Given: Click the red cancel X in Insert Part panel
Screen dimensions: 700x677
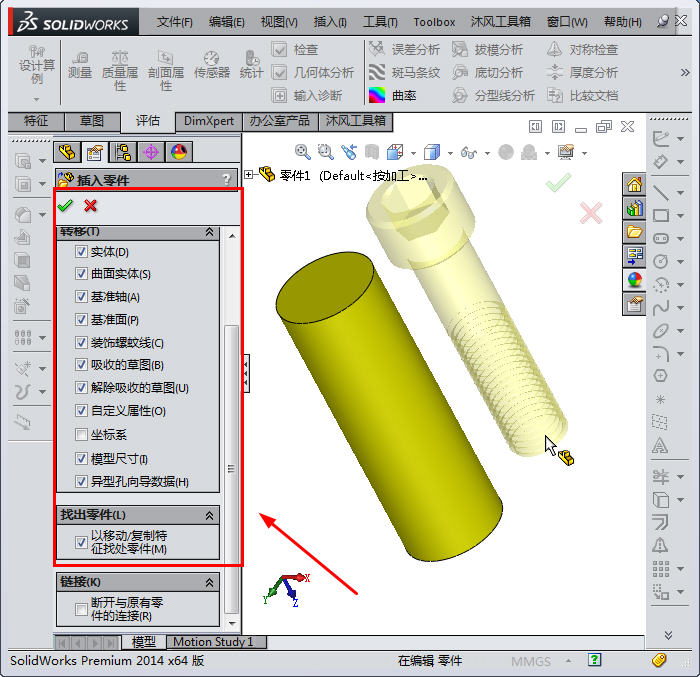Looking at the screenshot, I should [x=91, y=205].
